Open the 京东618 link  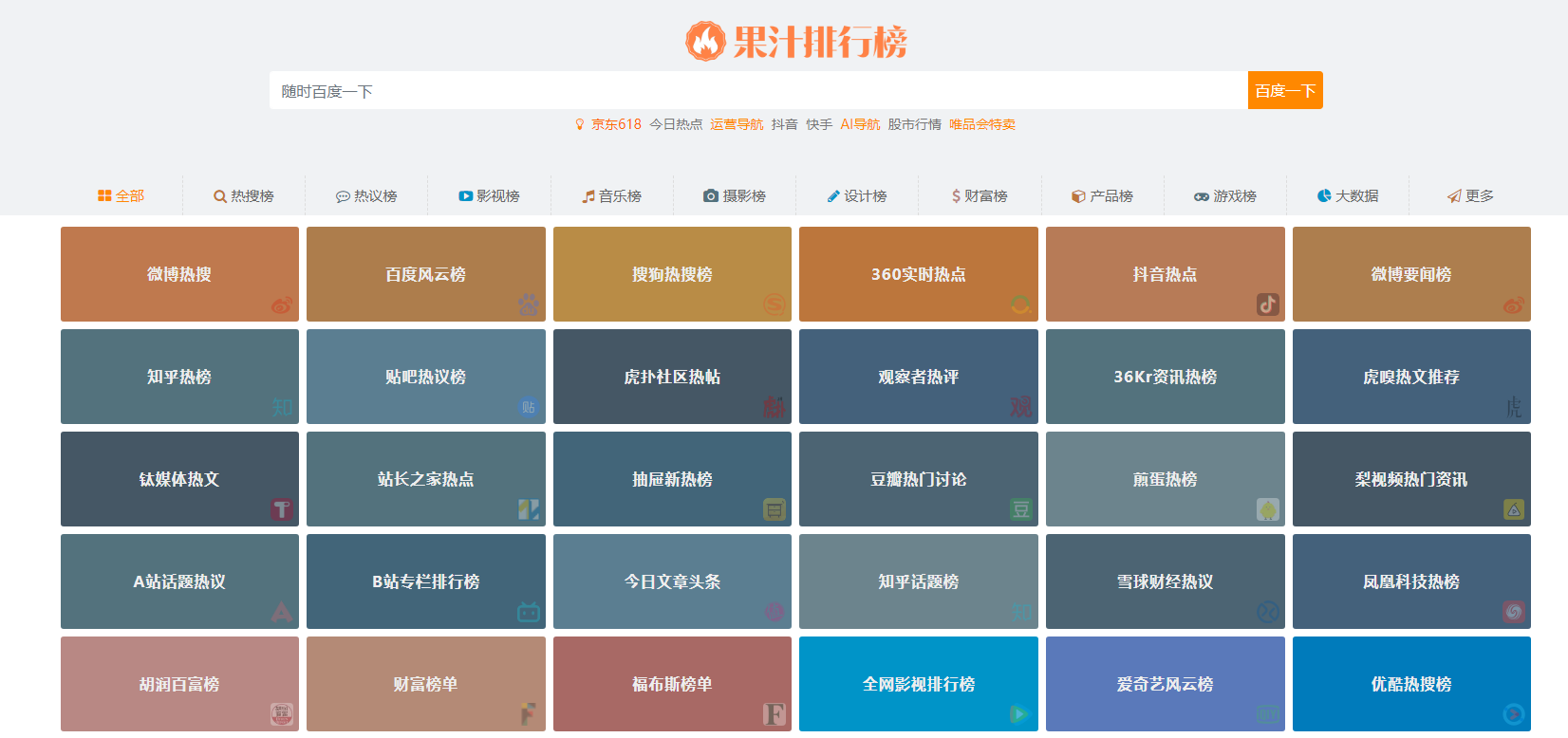coord(616,124)
